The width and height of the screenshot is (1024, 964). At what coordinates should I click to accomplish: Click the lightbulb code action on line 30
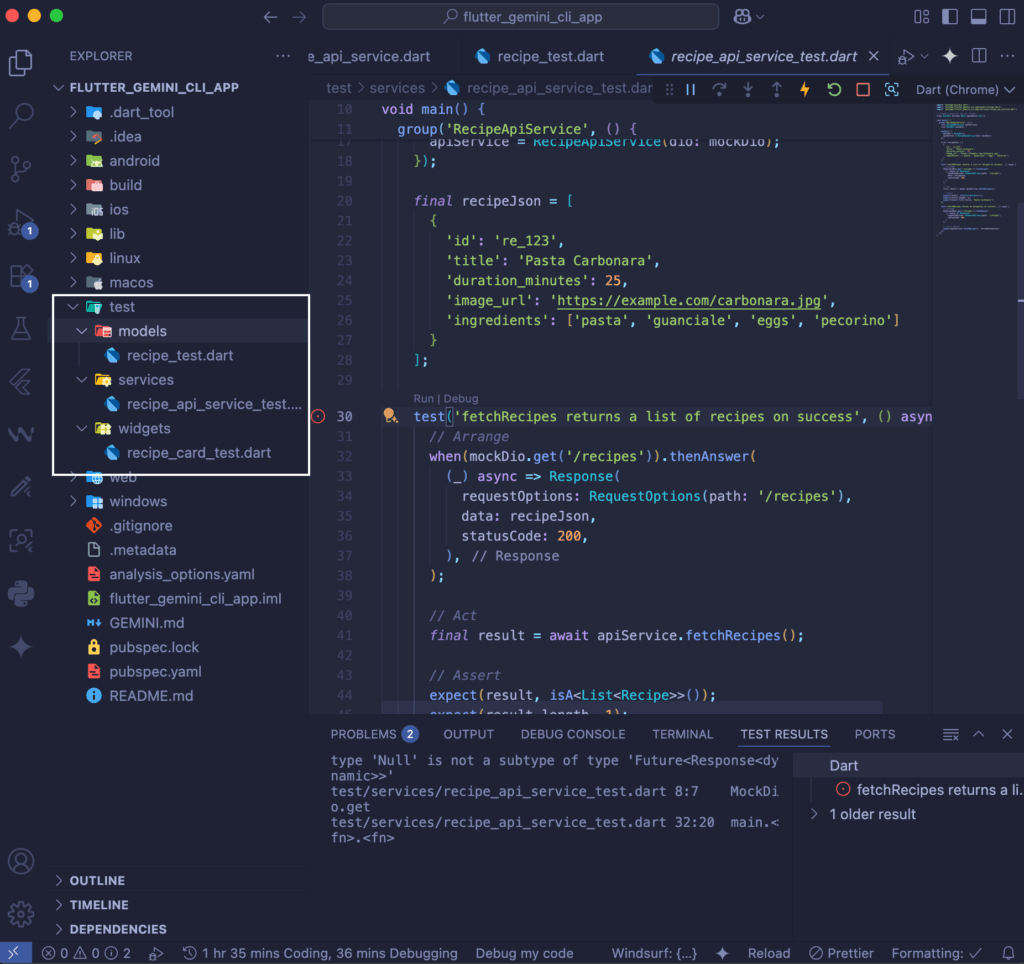click(390, 415)
